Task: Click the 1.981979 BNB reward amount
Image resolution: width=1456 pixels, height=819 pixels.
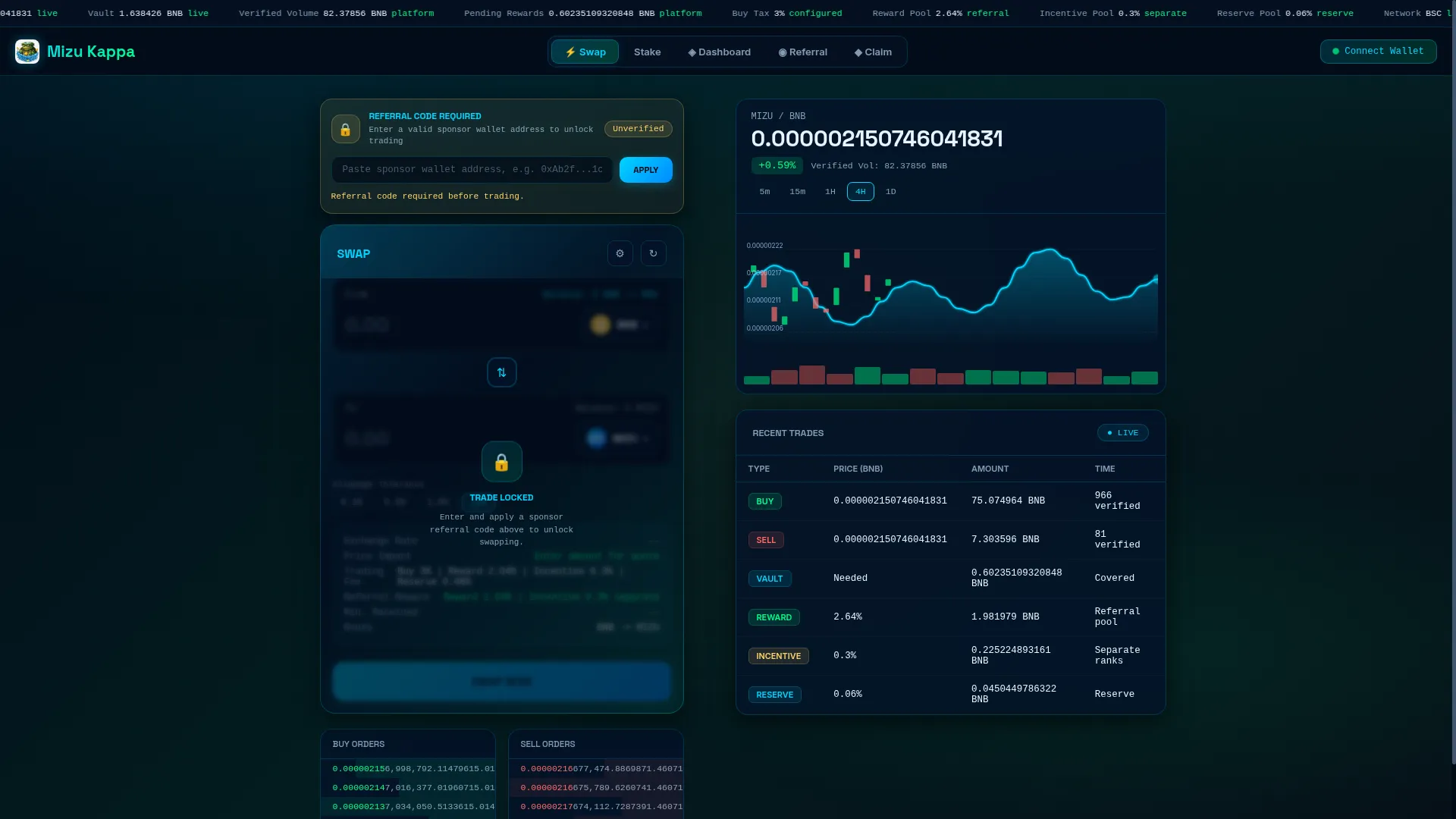Action: coord(1006,617)
